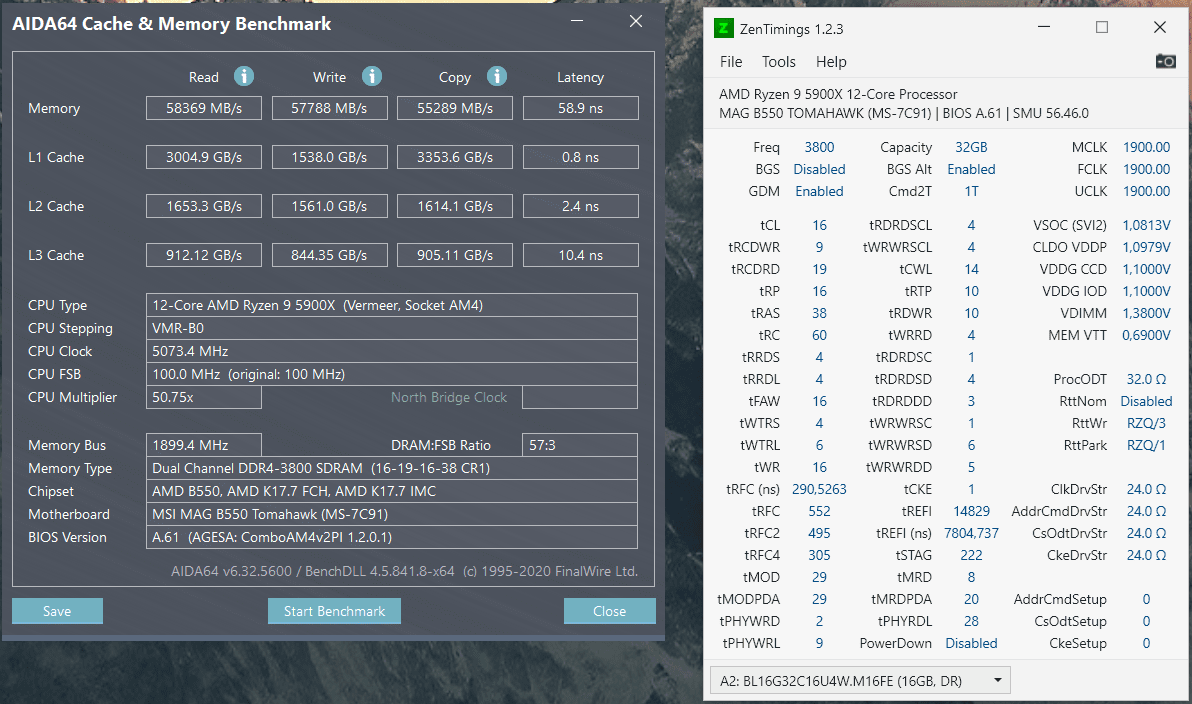Minimize the AIDA64 benchmark window
The width and height of the screenshot is (1192, 704).
coord(577,21)
